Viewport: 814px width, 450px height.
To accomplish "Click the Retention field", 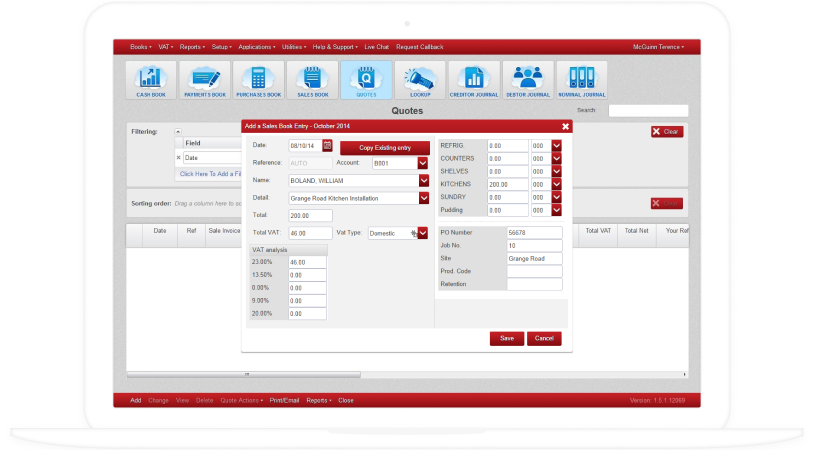I will pos(534,284).
